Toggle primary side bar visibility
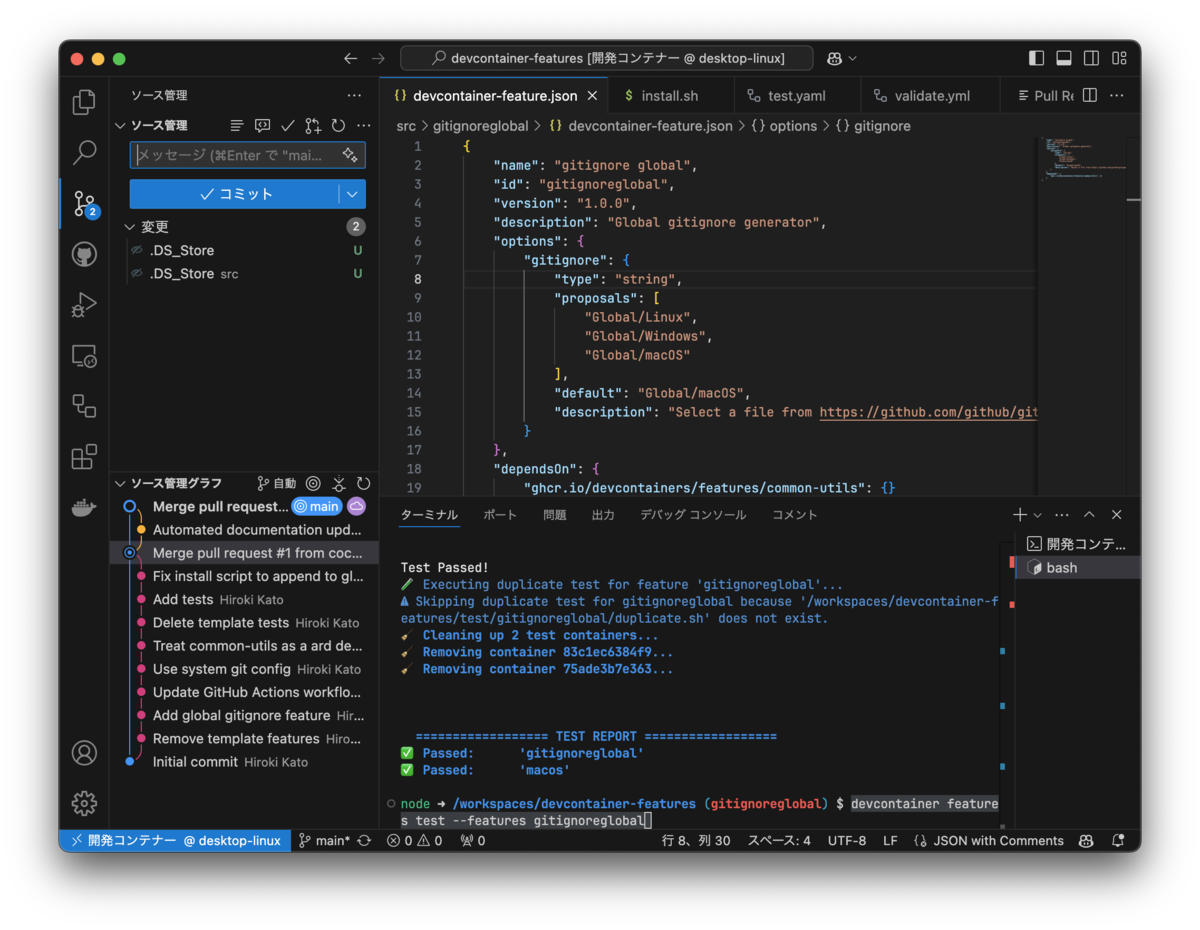 [1037, 59]
